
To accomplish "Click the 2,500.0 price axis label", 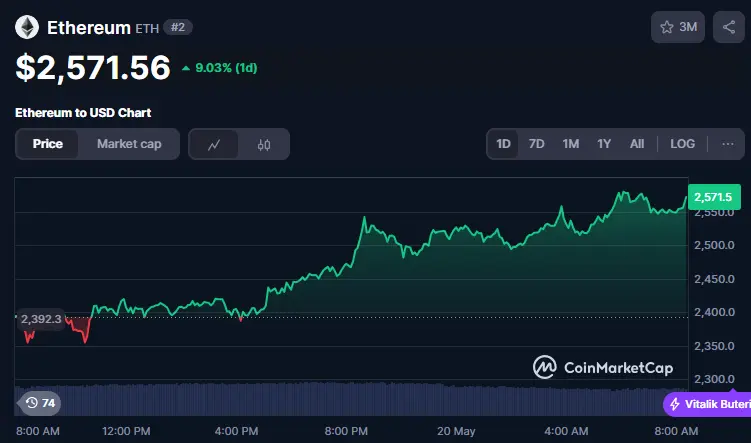I will pos(714,245).
